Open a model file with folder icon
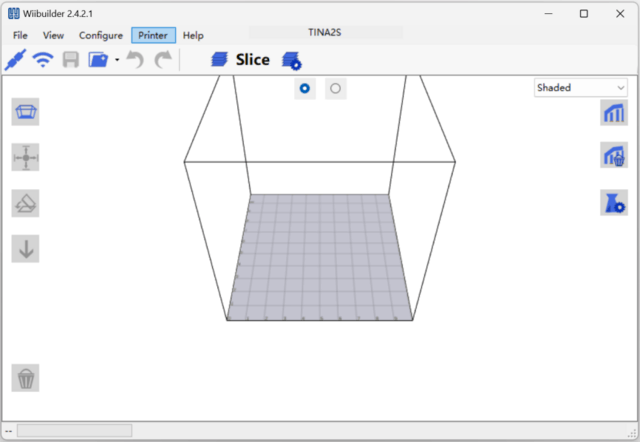The width and height of the screenshot is (640, 442). (98, 60)
